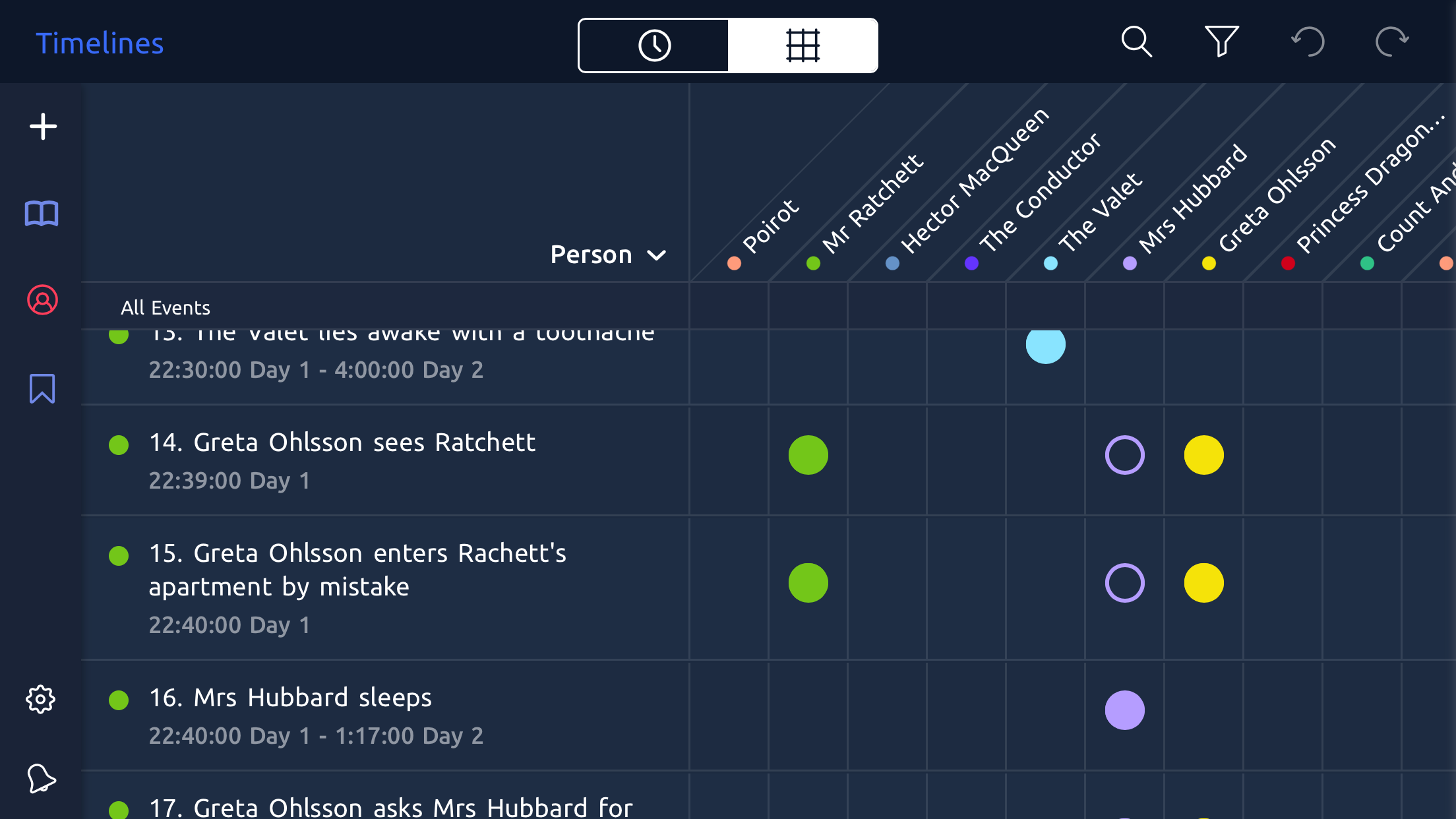Open event 16 Mrs Hubbard sleeps
This screenshot has height=819, width=1456.
click(290, 698)
